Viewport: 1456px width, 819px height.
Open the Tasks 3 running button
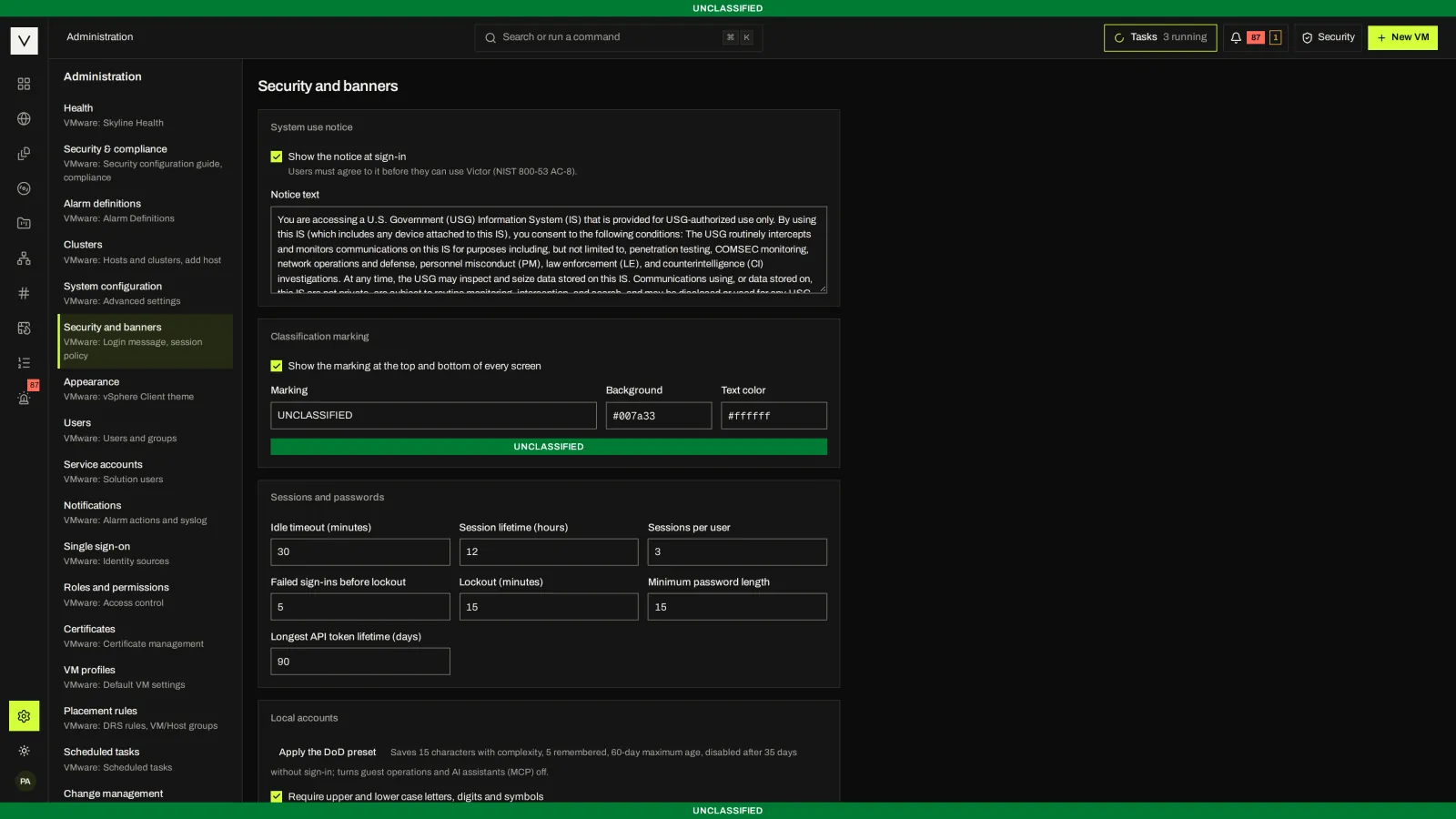(1160, 37)
